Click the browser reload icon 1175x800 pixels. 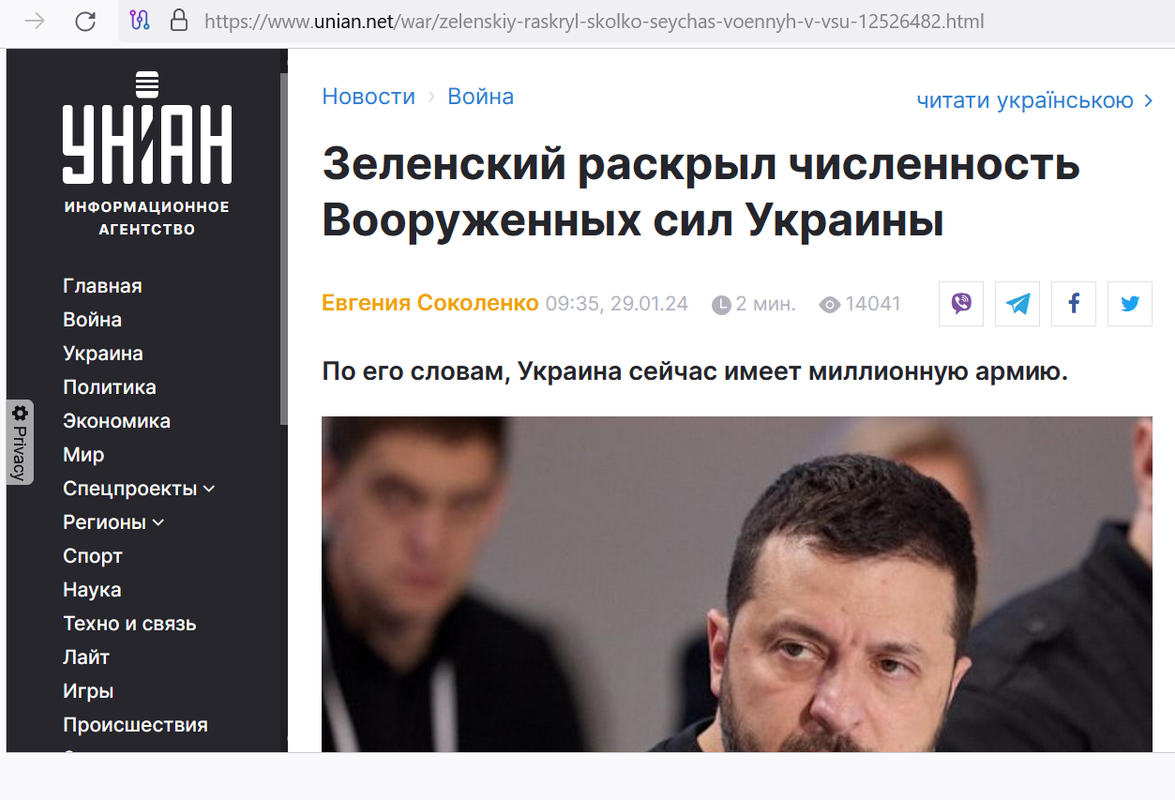click(85, 21)
